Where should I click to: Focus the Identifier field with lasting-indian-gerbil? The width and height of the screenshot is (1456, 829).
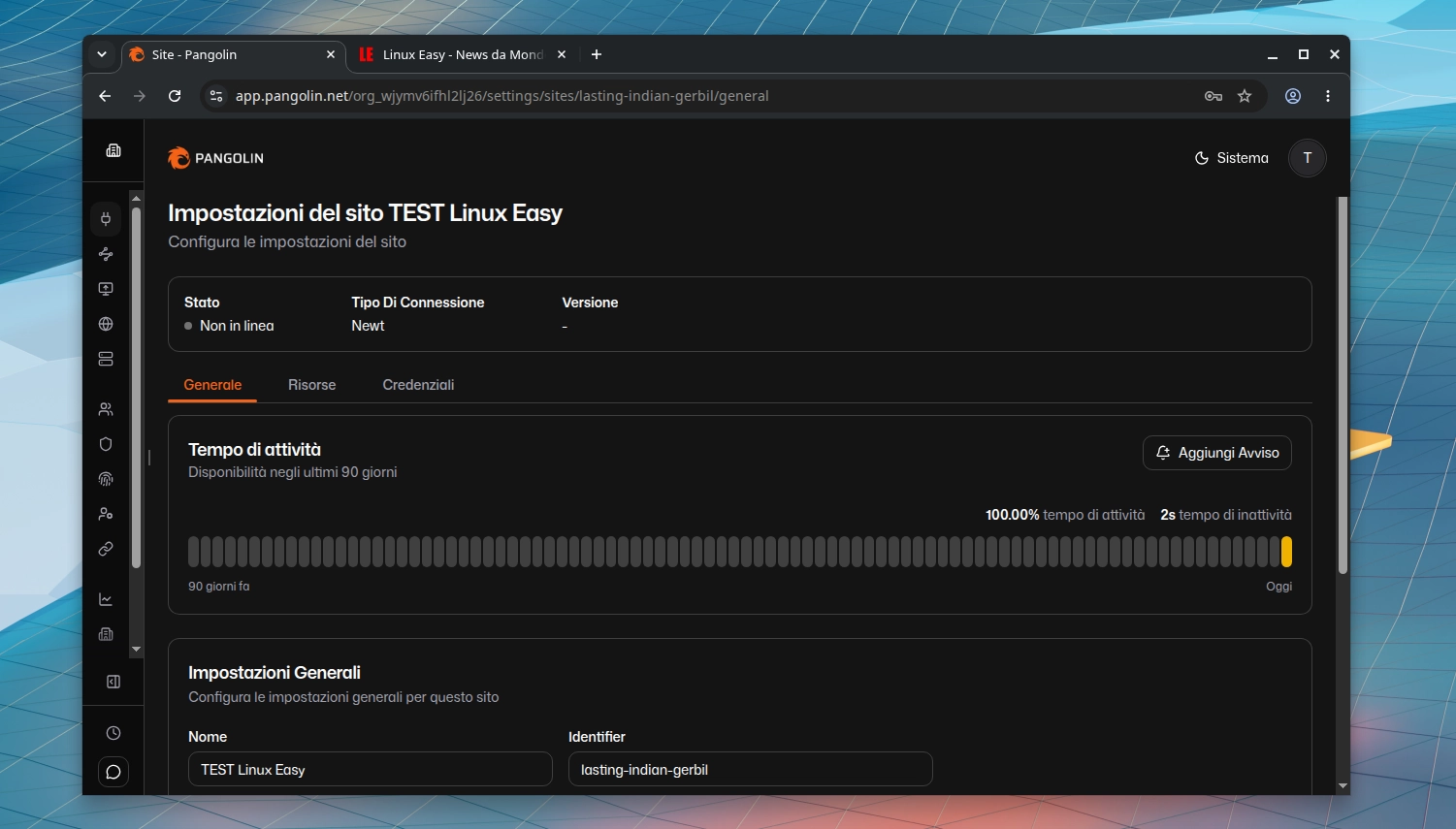(751, 770)
